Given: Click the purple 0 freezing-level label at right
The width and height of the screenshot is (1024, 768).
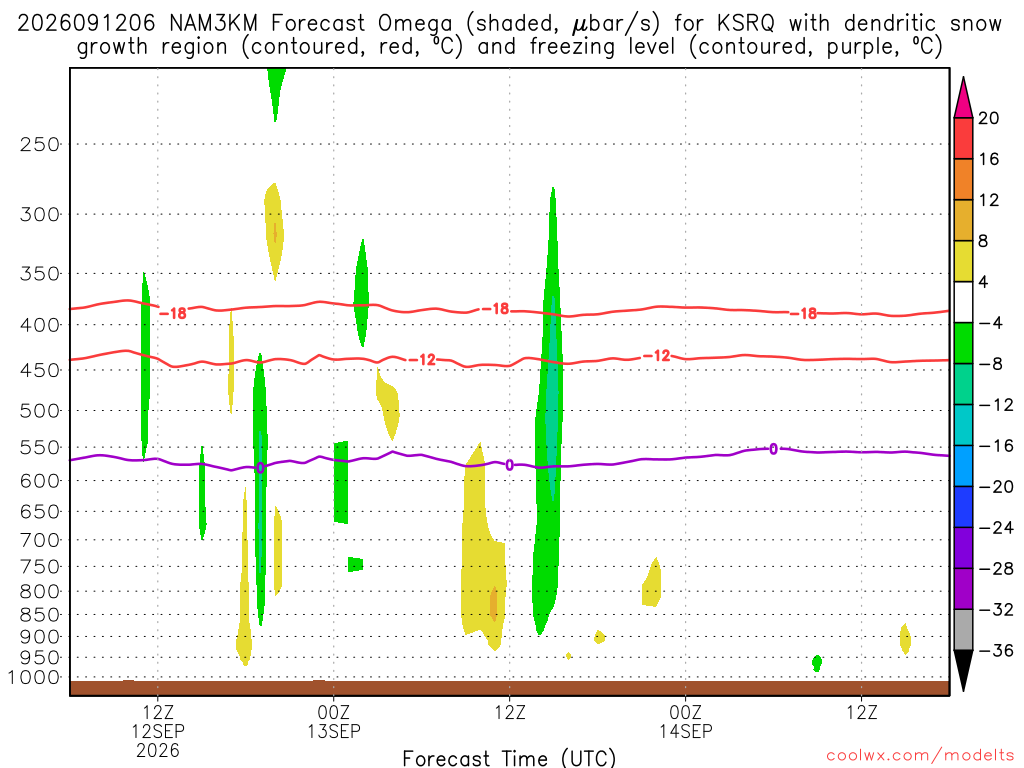Looking at the screenshot, I should (773, 449).
